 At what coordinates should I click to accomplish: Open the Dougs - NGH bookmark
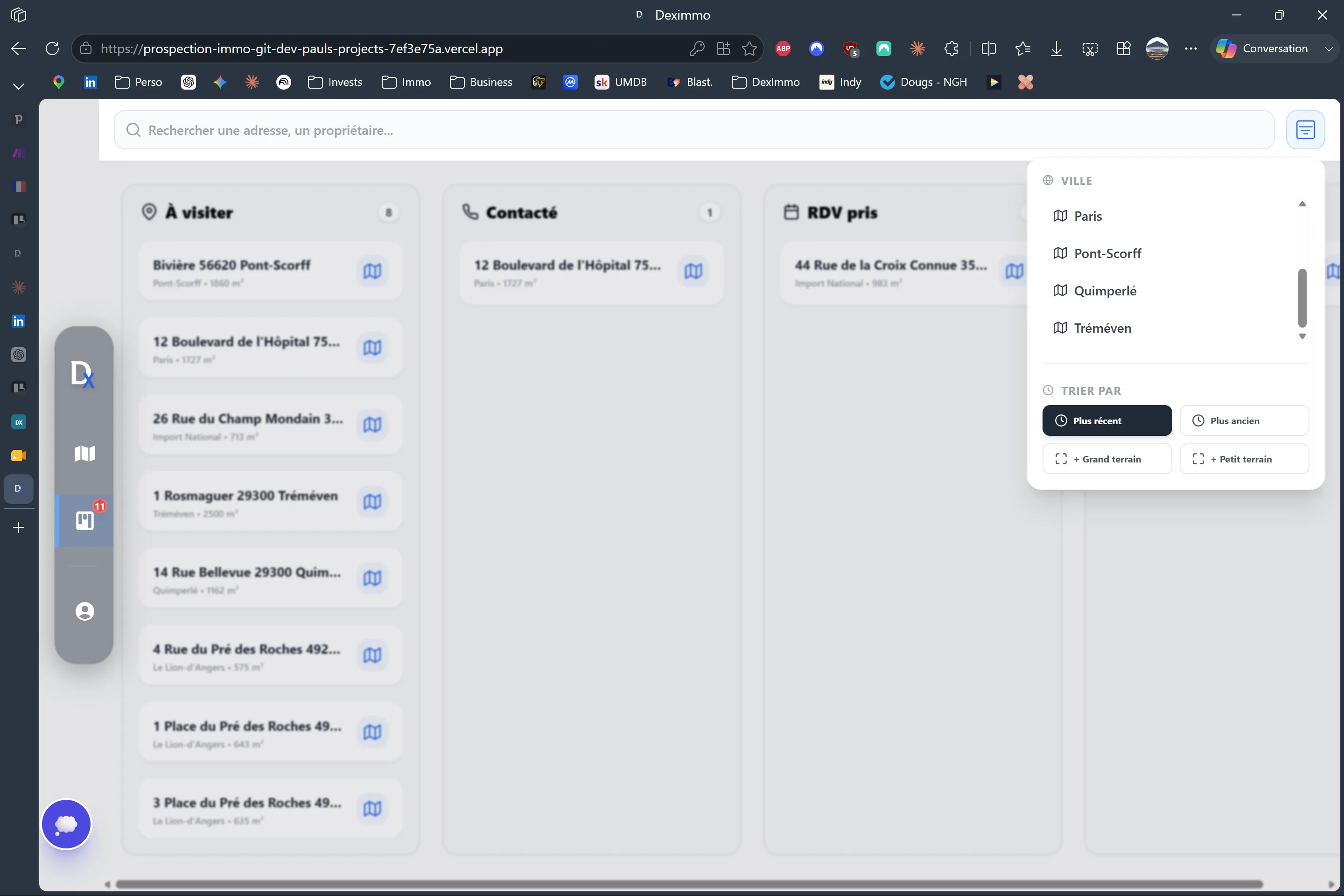924,82
